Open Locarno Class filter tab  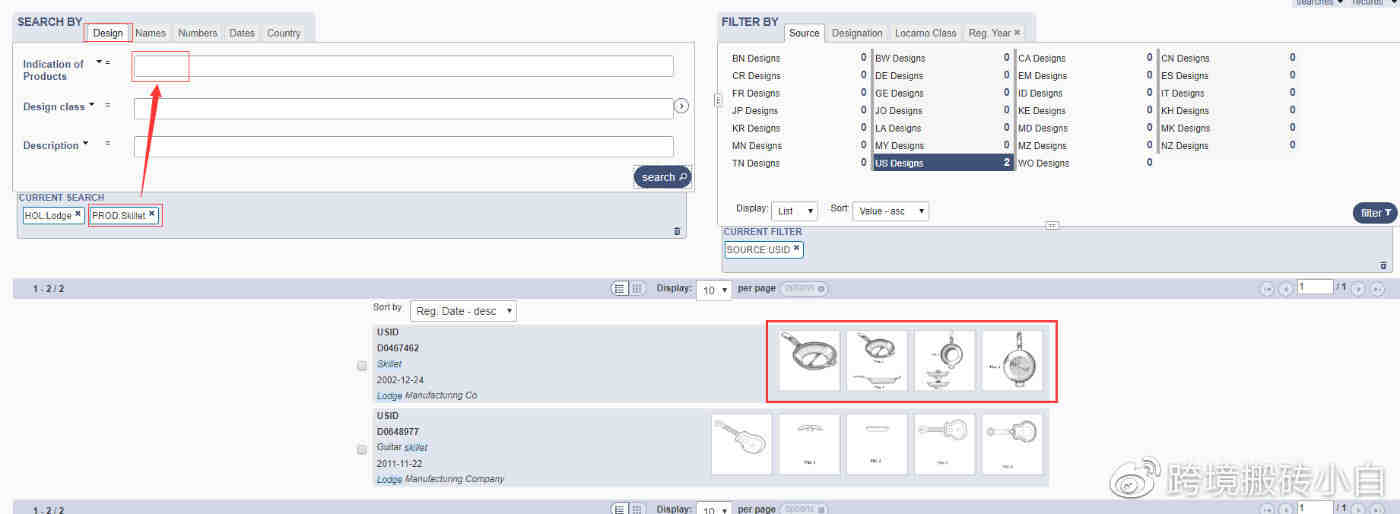pos(926,33)
